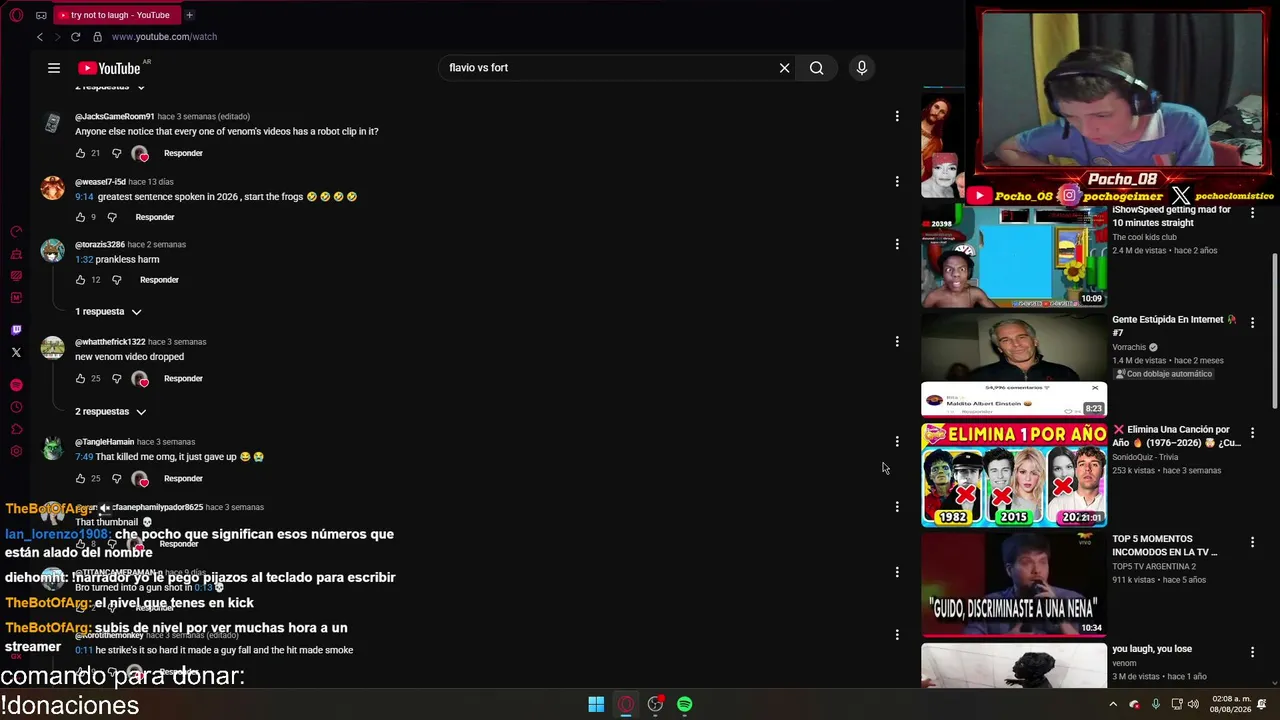Viewport: 1280px width, 720px height.
Task: Go back to the previous page
Action: pyautogui.click(x=40, y=37)
